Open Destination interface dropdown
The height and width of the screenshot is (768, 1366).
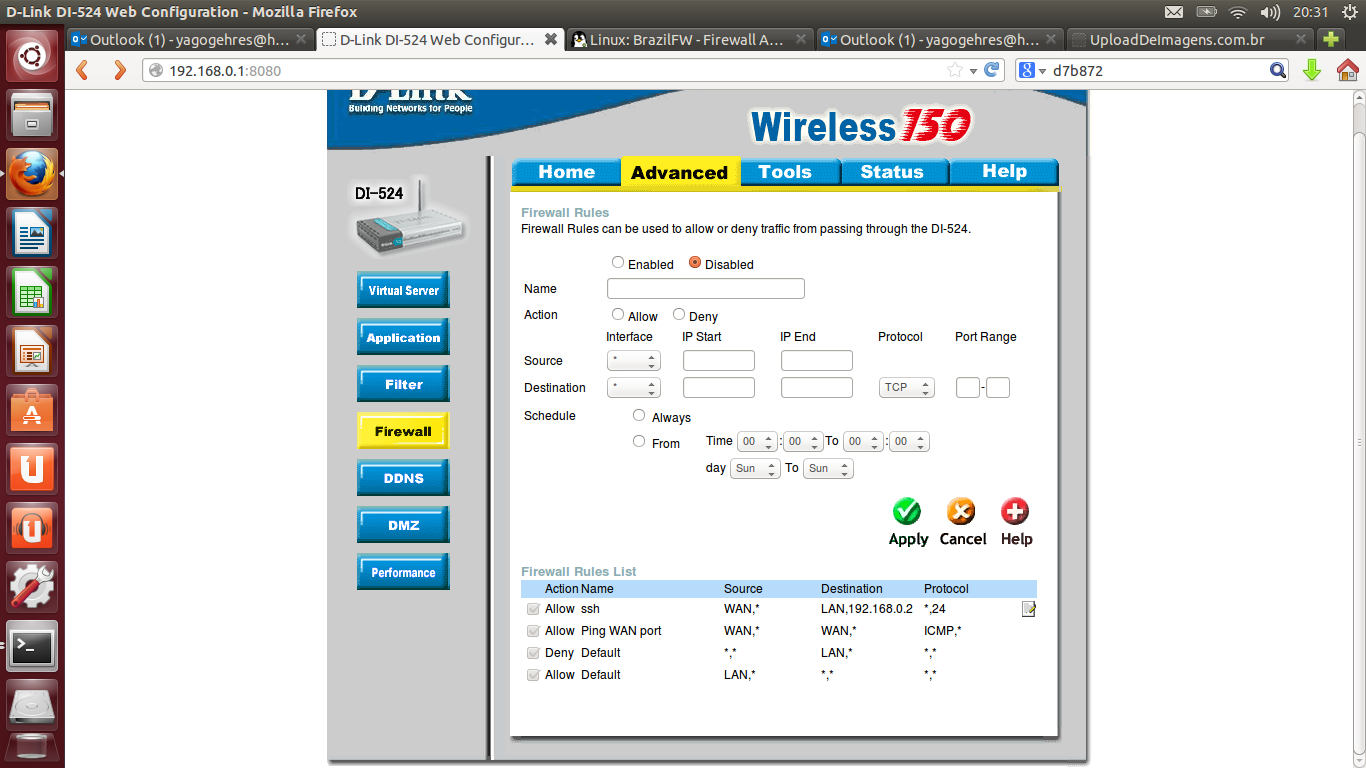[633, 388]
